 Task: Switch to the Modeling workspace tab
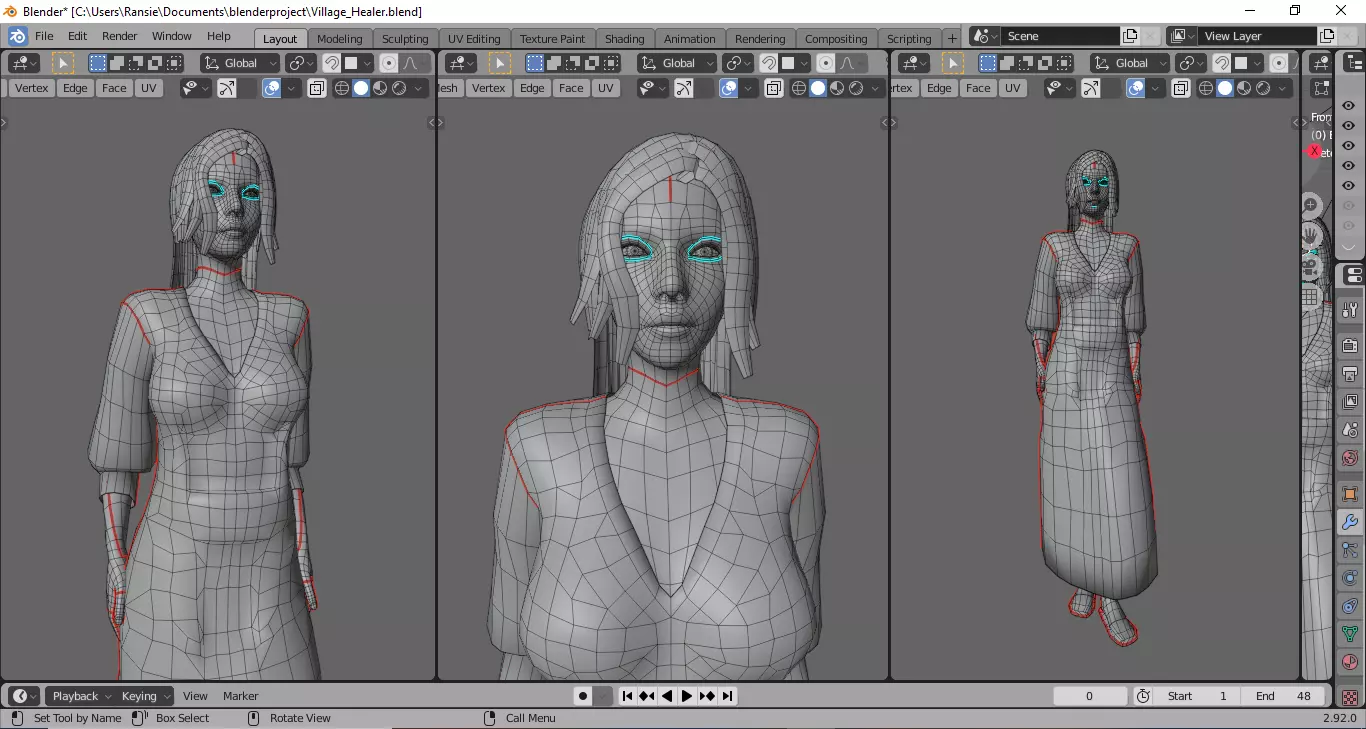(x=340, y=39)
